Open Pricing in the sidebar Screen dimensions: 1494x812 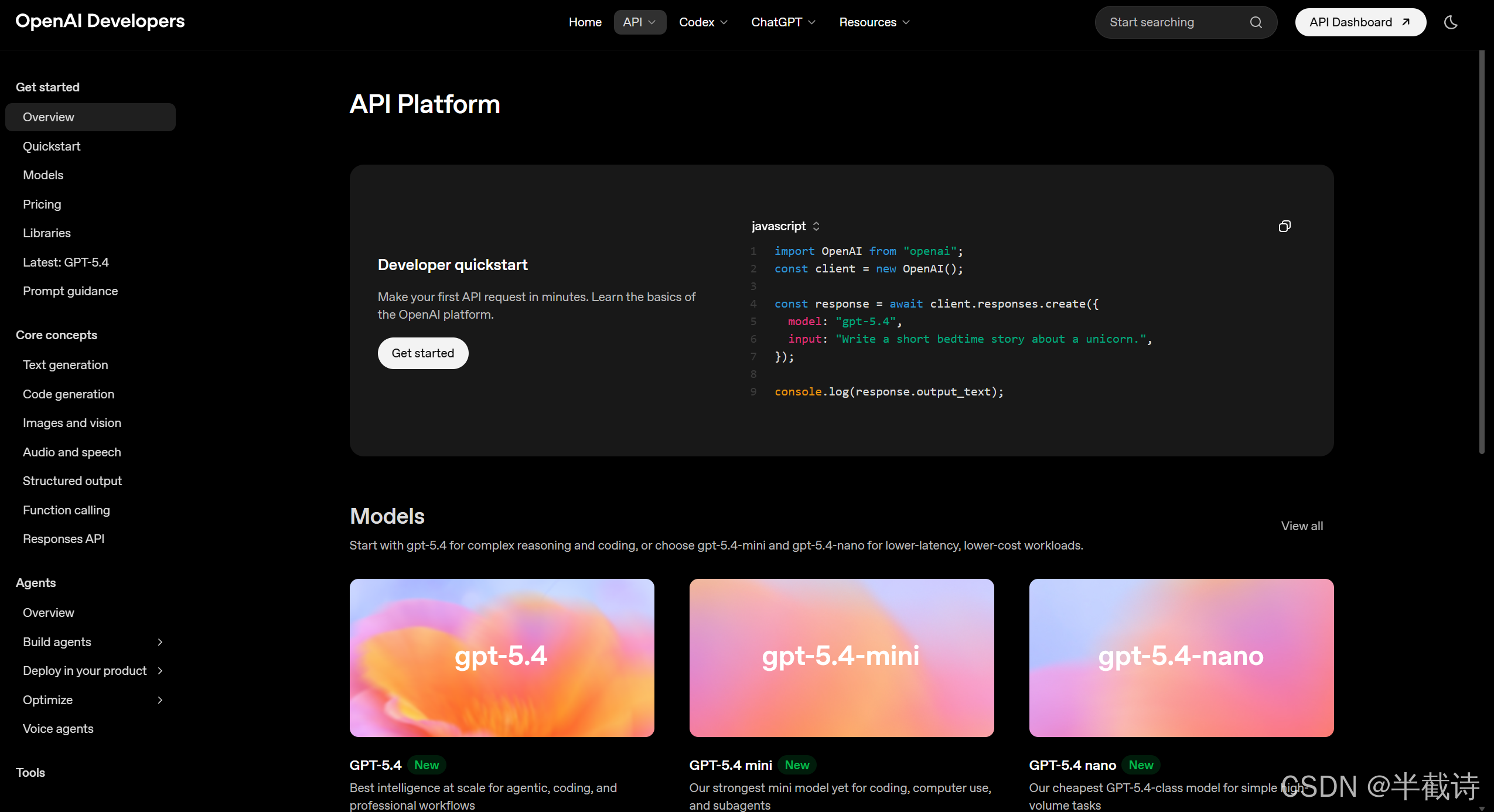click(42, 204)
